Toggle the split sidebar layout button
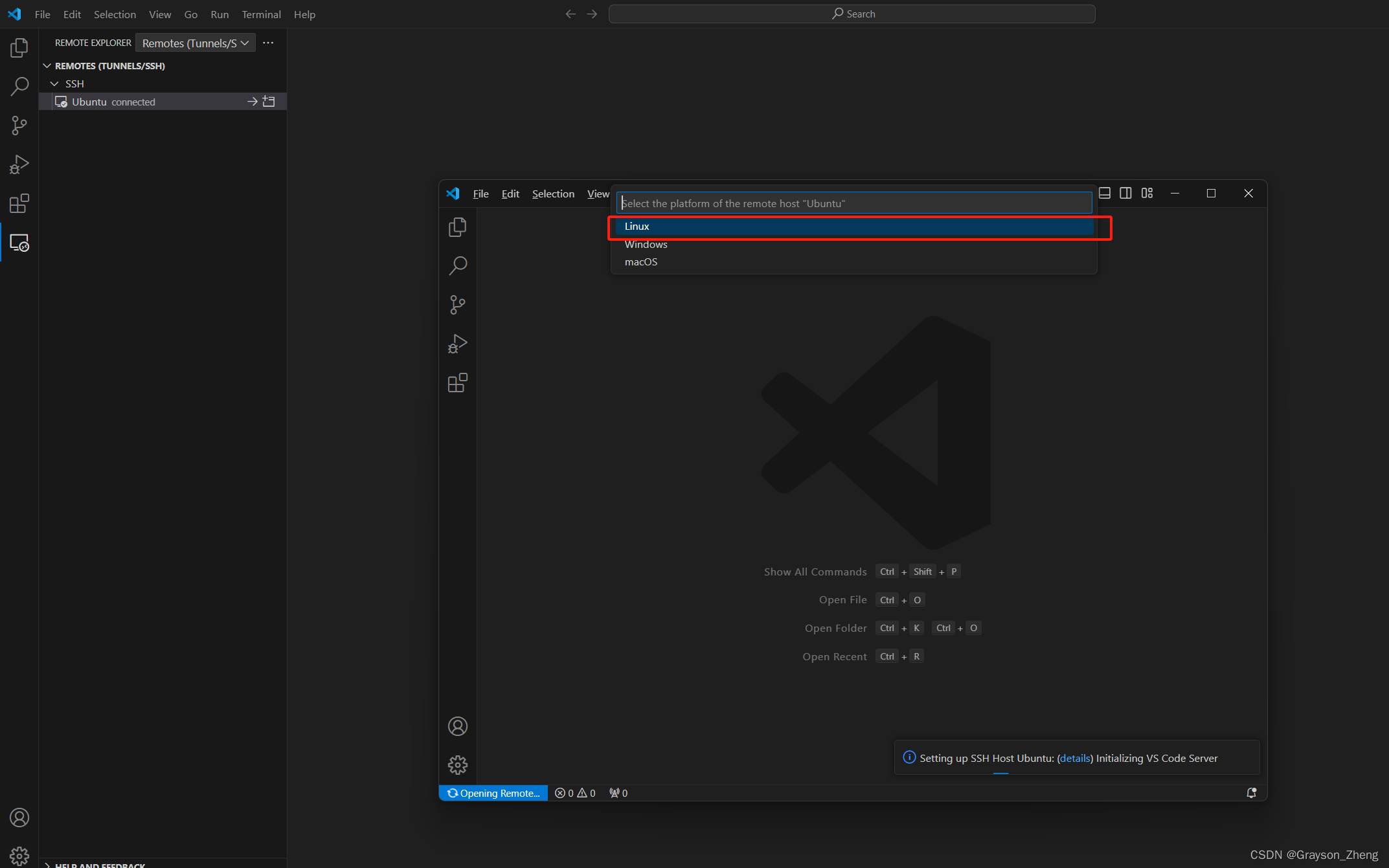 tap(1125, 193)
